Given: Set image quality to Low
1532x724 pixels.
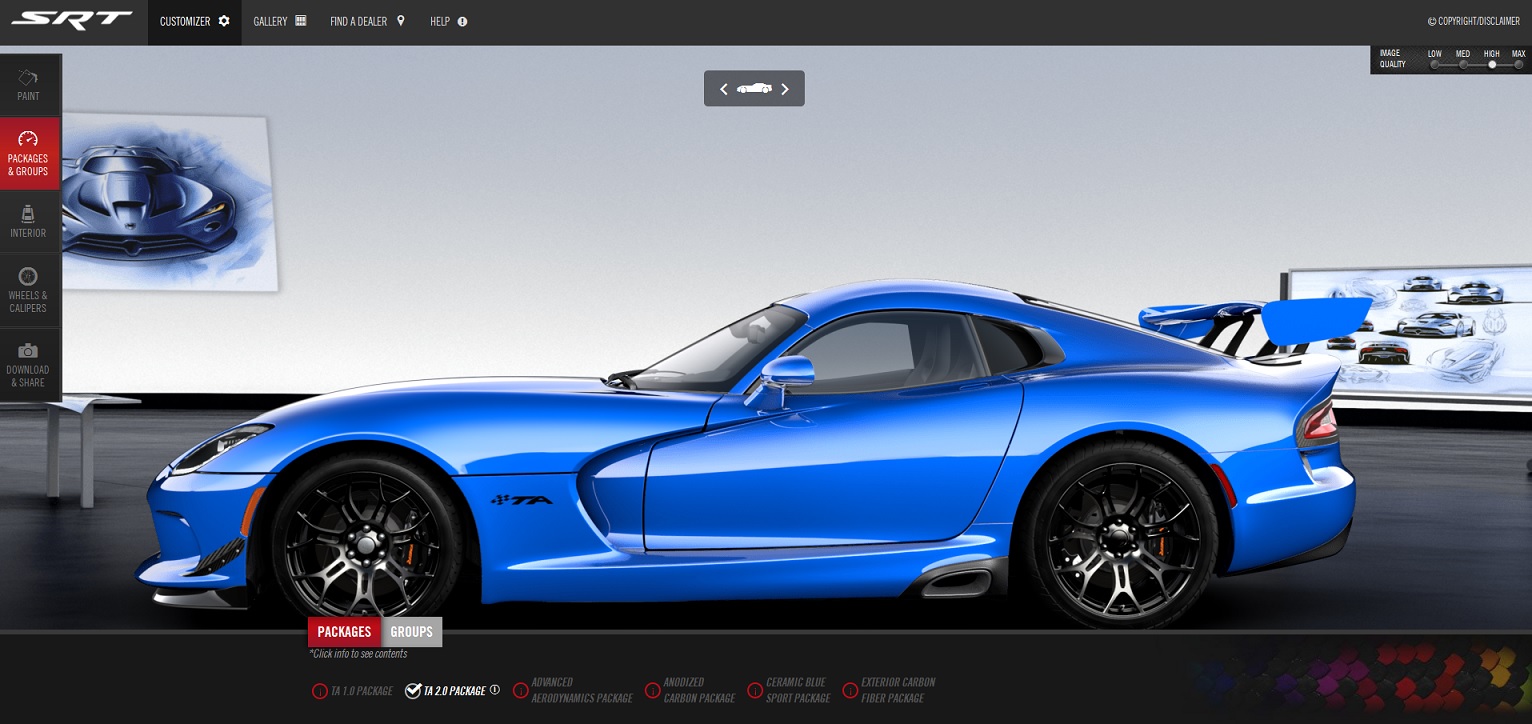Looking at the screenshot, I should point(1435,65).
